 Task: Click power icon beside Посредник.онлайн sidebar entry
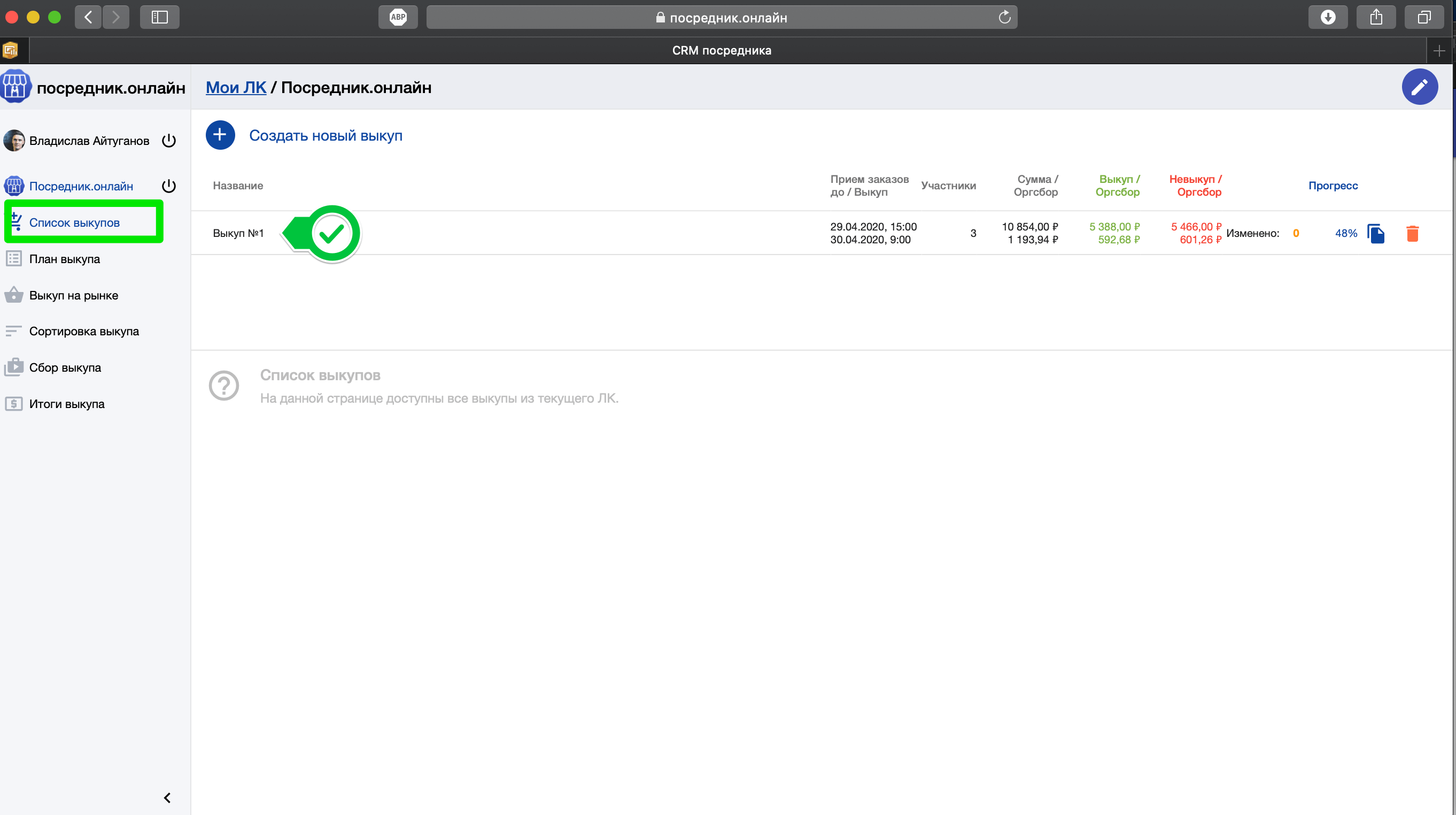click(168, 186)
